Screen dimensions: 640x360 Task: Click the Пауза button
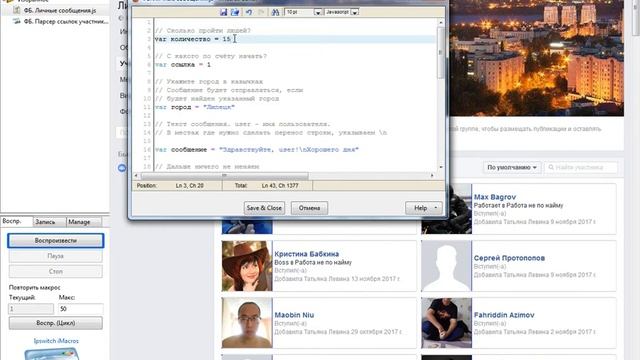pyautogui.click(x=56, y=256)
